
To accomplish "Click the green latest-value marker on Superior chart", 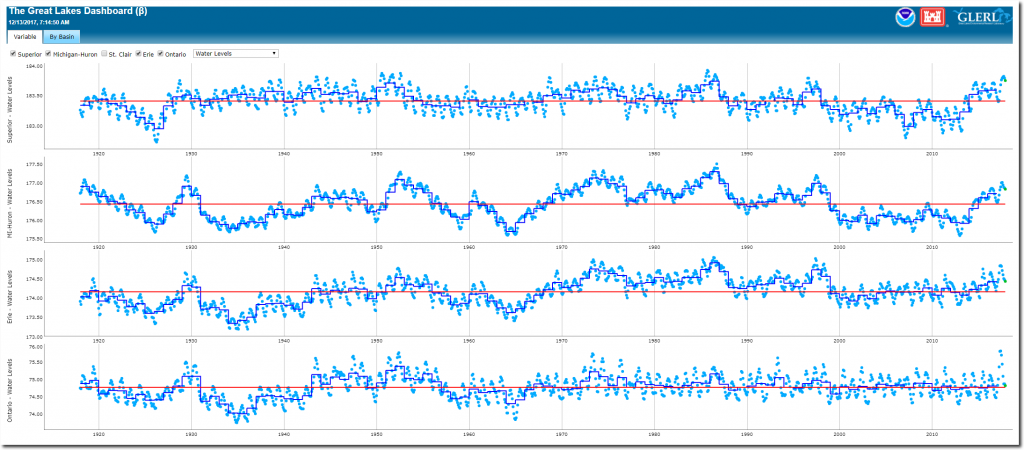I will pos(1005,80).
